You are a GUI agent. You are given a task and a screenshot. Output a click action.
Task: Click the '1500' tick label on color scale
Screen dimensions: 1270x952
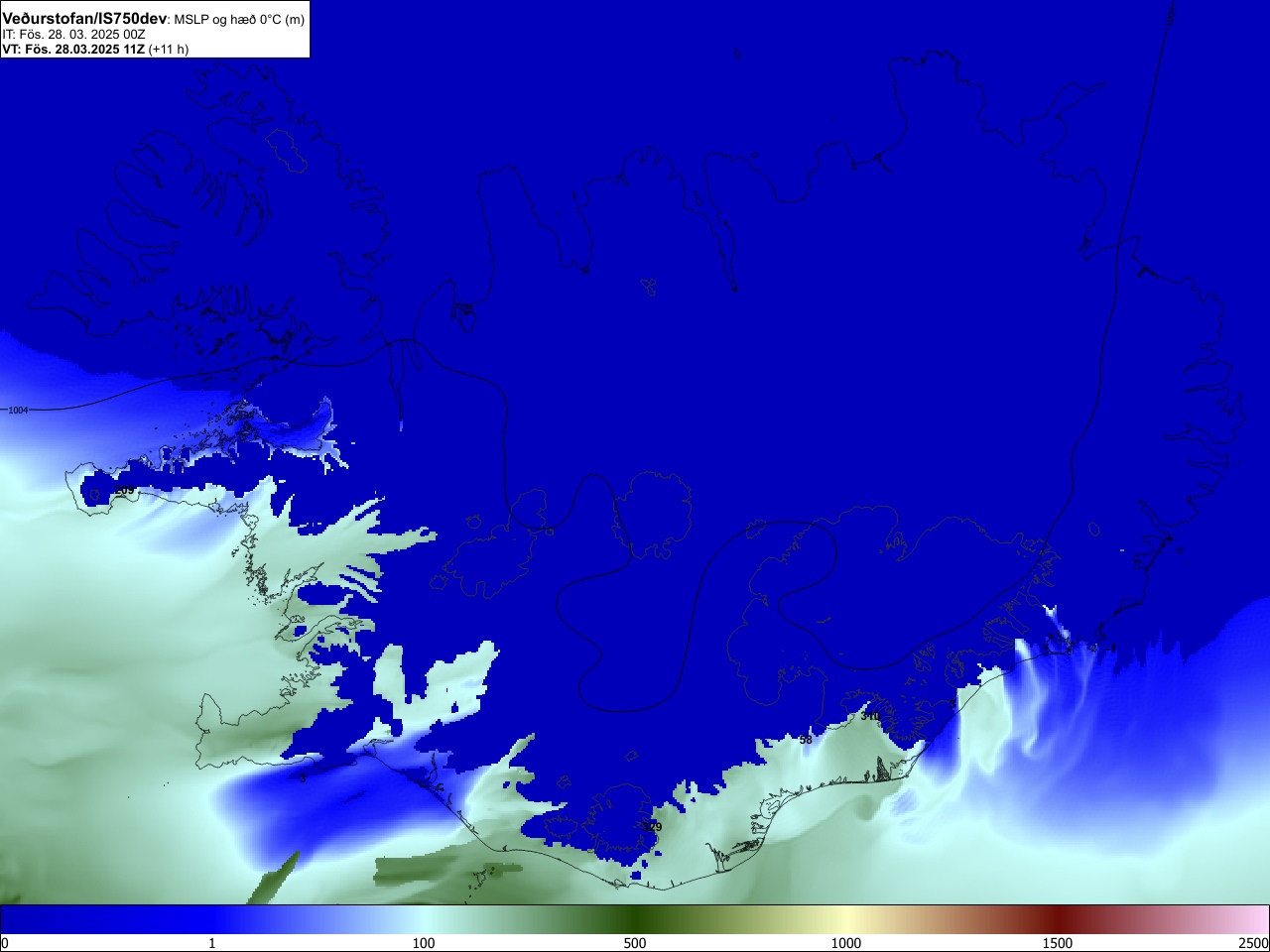coord(1058,943)
